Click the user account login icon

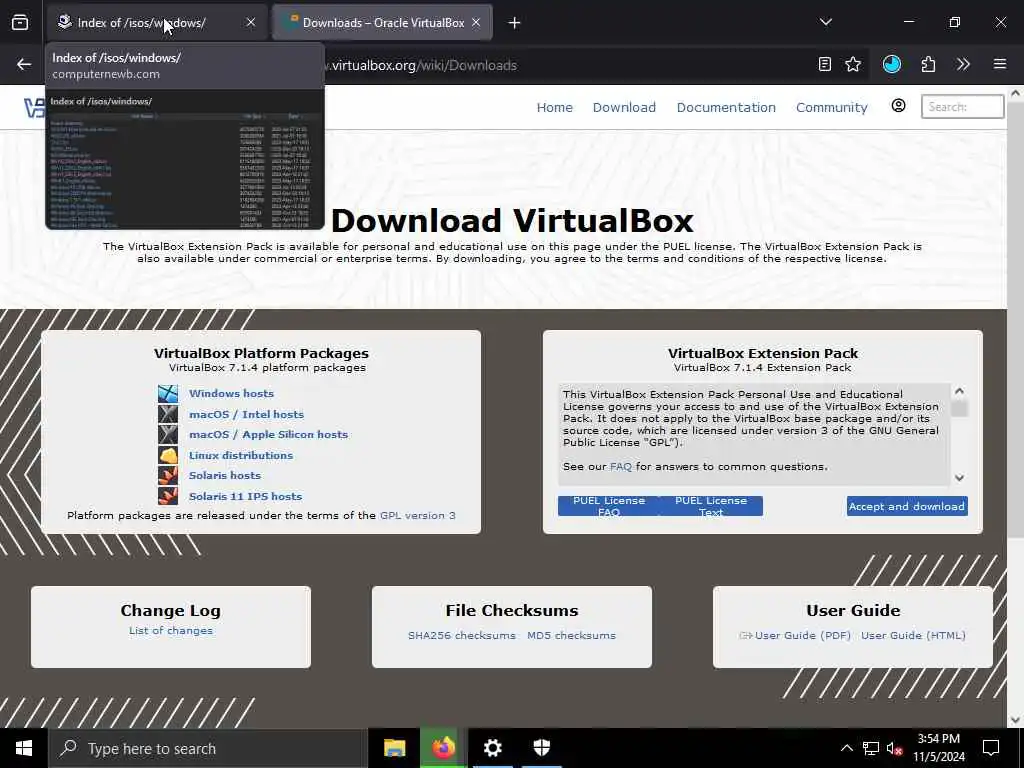899,106
